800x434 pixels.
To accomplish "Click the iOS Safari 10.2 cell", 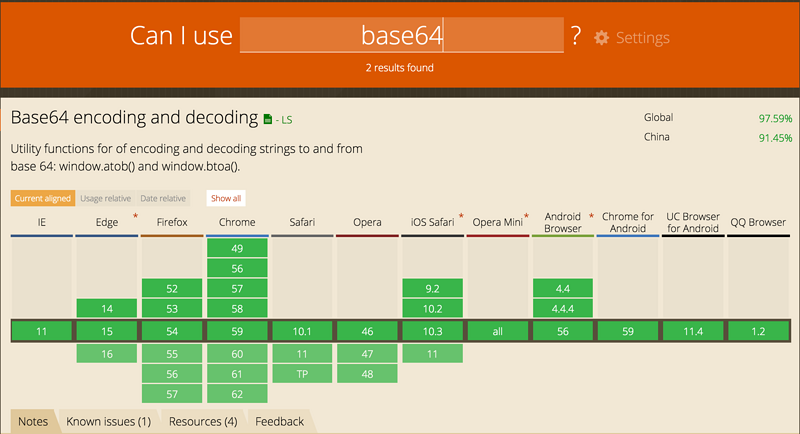I will tap(433, 309).
